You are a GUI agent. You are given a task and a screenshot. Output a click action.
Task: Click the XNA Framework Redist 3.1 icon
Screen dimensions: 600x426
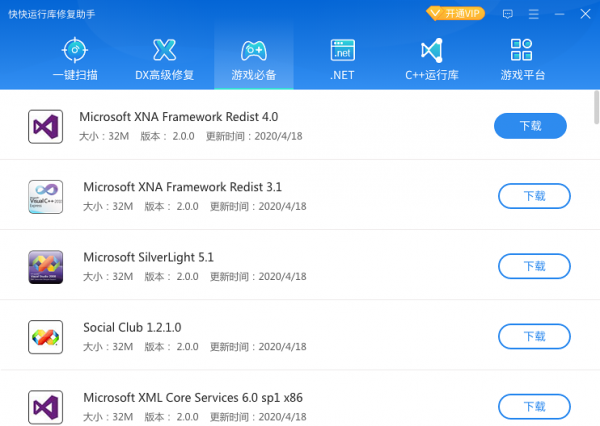click(45, 196)
